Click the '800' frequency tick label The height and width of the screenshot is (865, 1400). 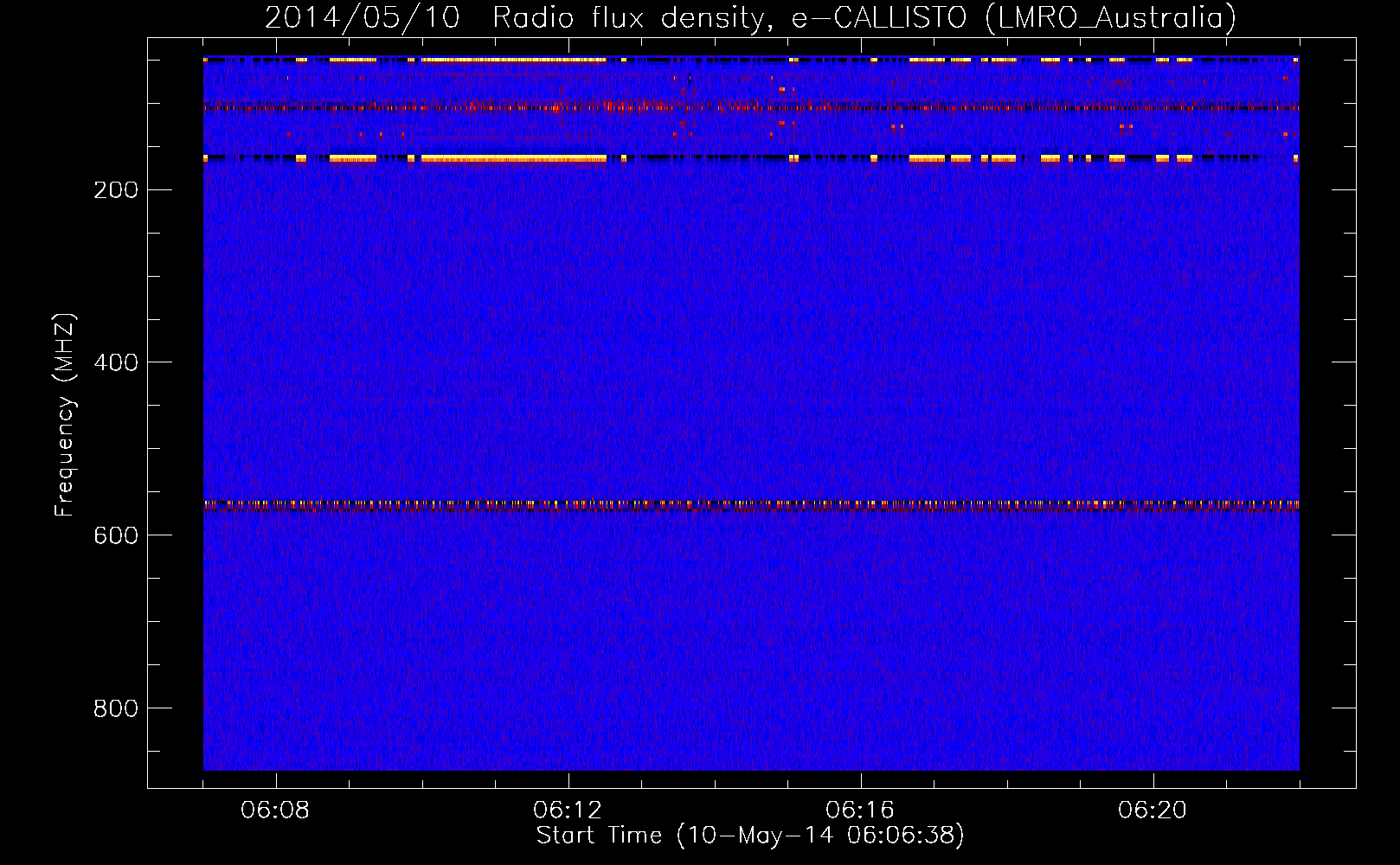click(116, 708)
